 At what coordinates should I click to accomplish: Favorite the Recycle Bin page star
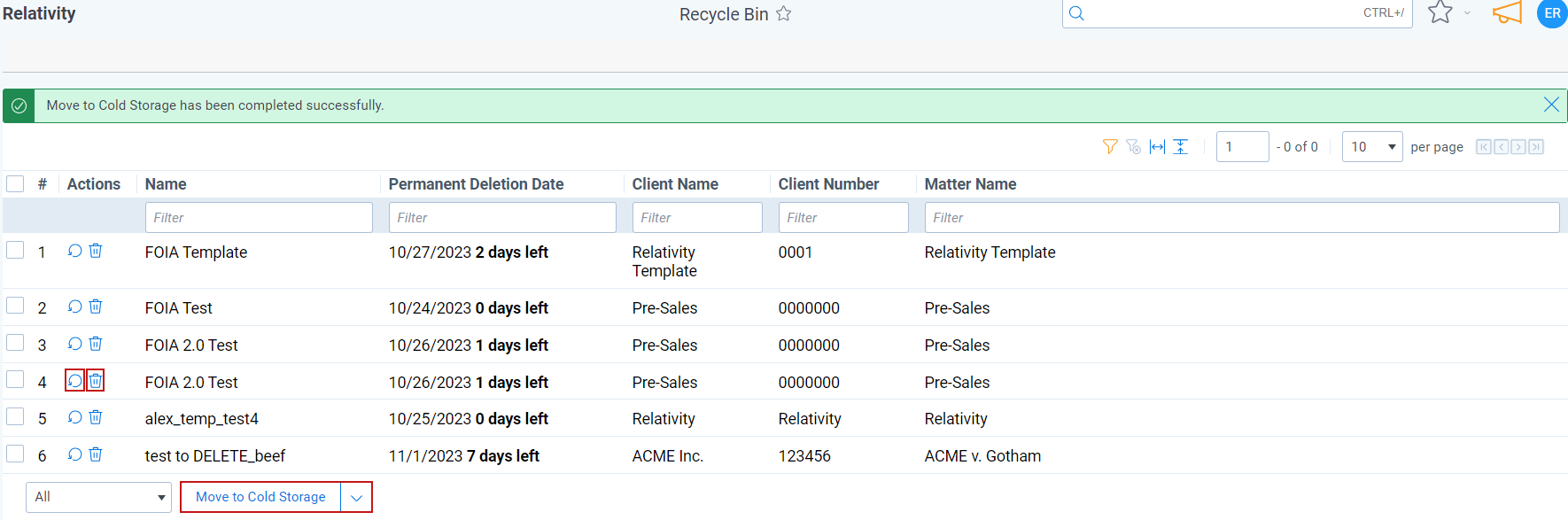tap(783, 13)
